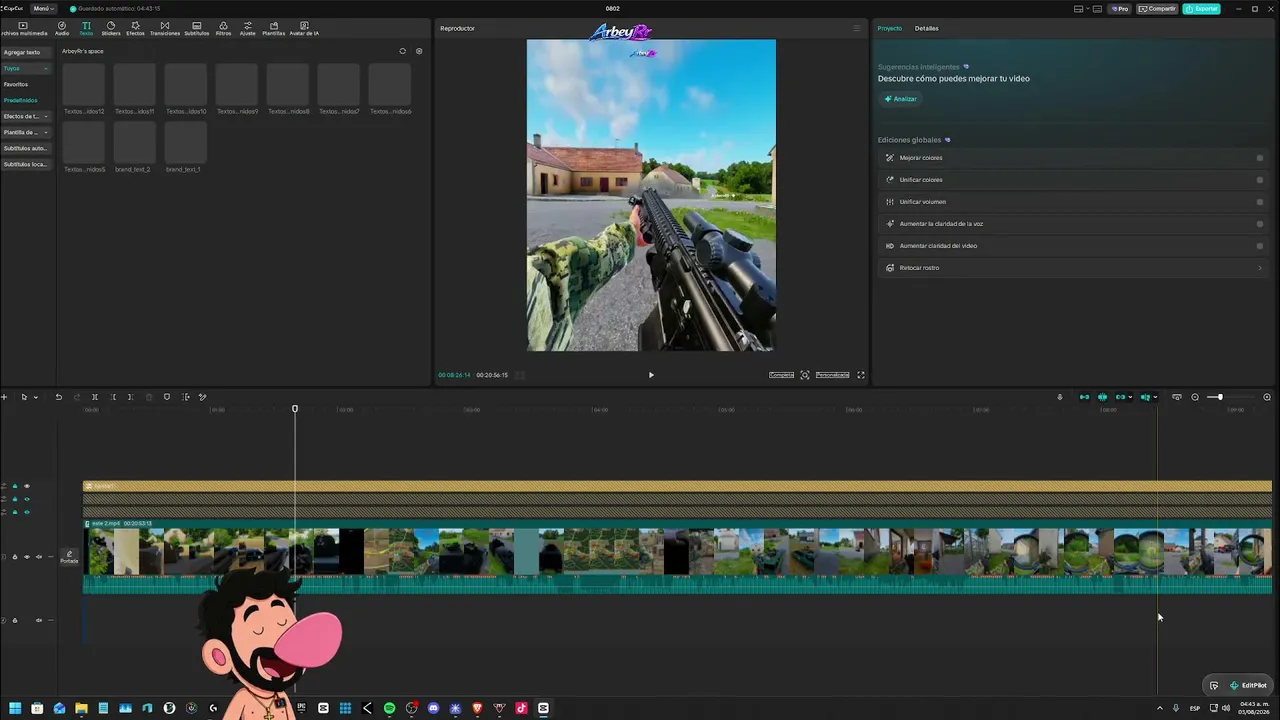1280x720 pixels.
Task: Delete left of playhead trim tool
Action: click(113, 397)
